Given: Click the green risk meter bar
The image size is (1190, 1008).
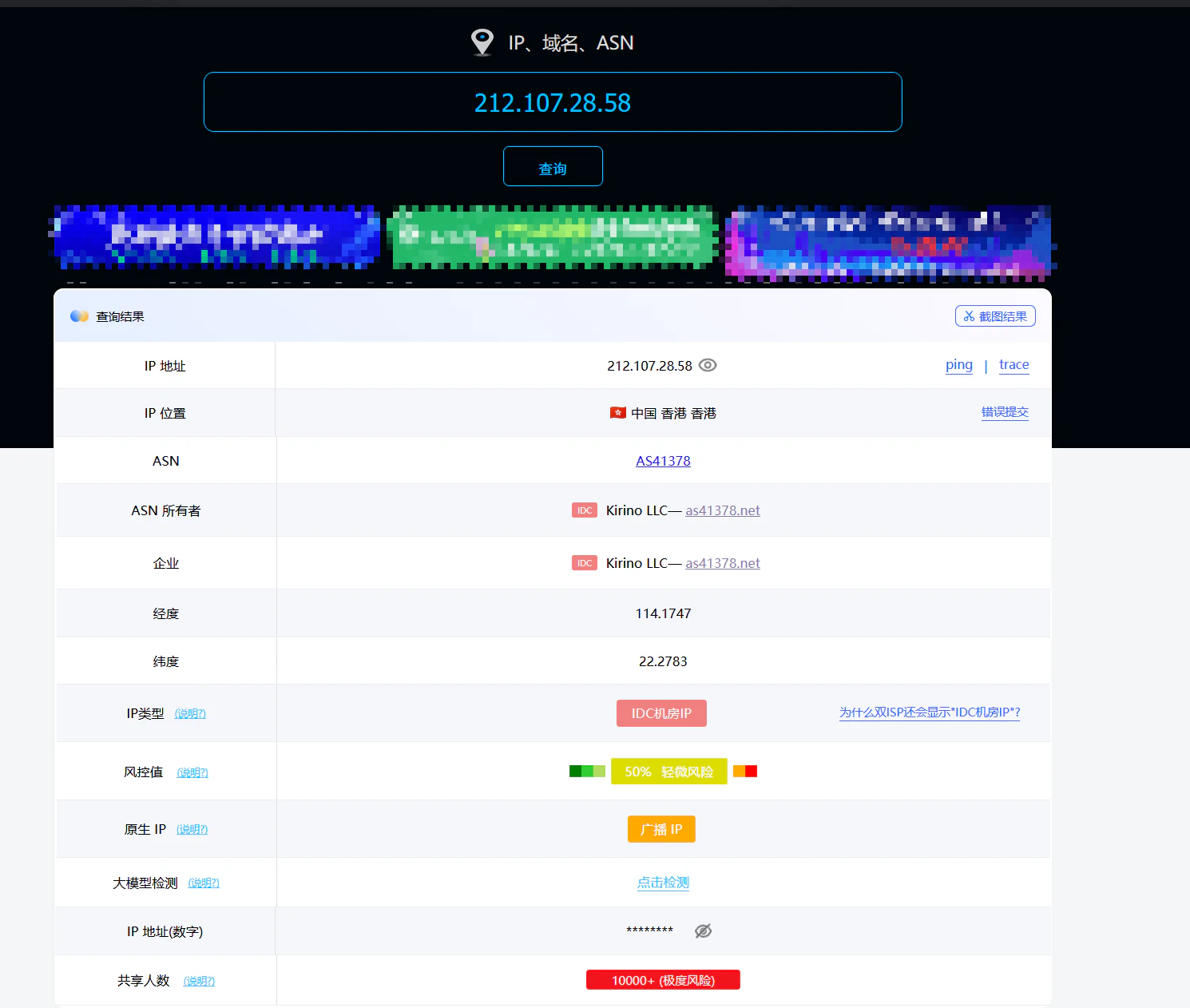Looking at the screenshot, I should tap(587, 771).
